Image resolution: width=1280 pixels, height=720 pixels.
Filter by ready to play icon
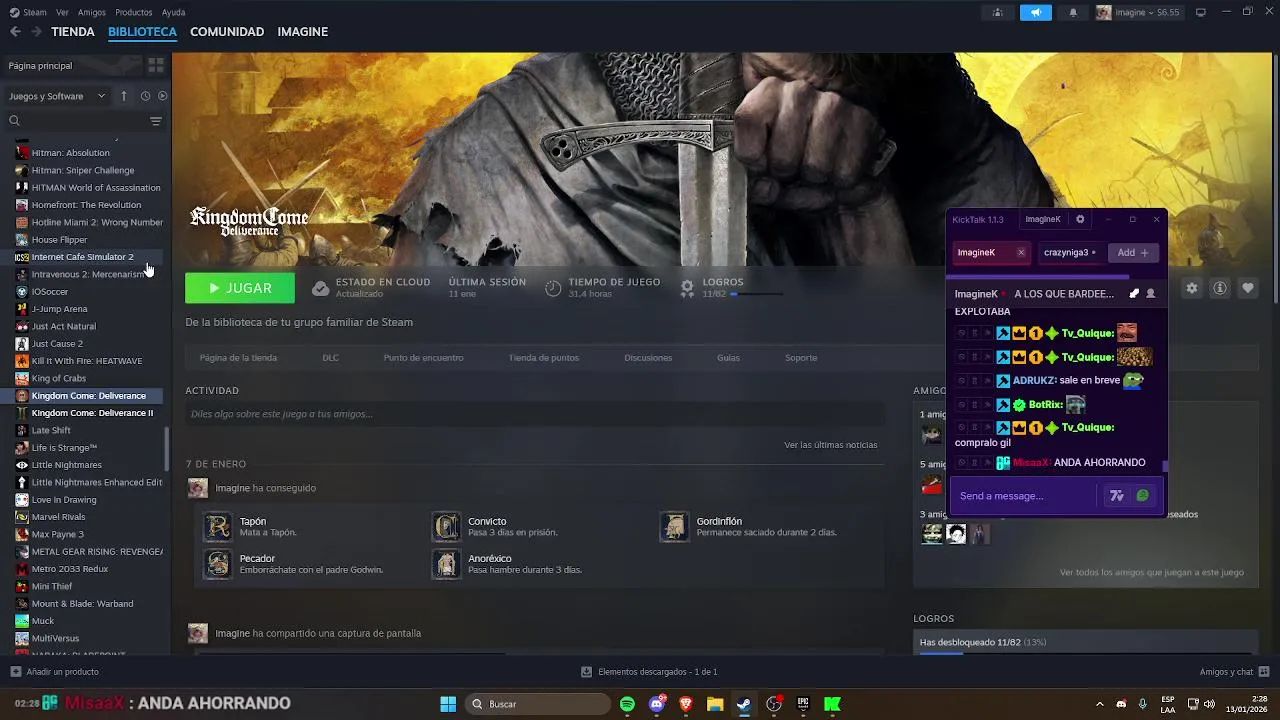click(163, 96)
